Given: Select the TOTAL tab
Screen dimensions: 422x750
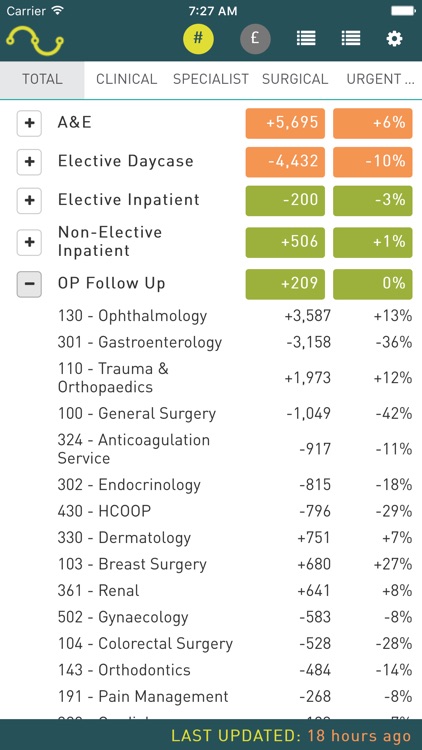Looking at the screenshot, I should [42, 79].
